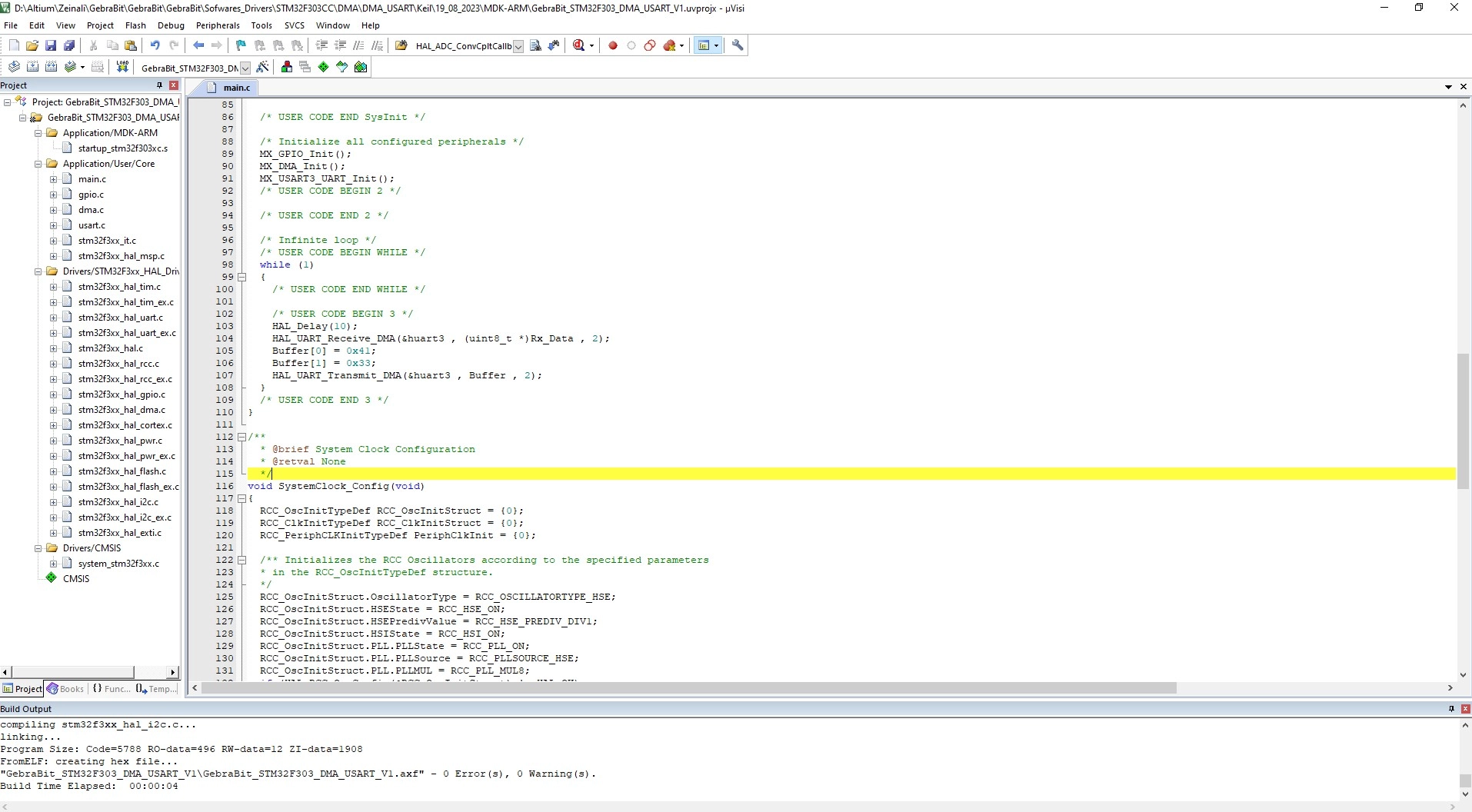Click the Batch Build icon
The height and width of the screenshot is (812, 1472).
tap(70, 67)
